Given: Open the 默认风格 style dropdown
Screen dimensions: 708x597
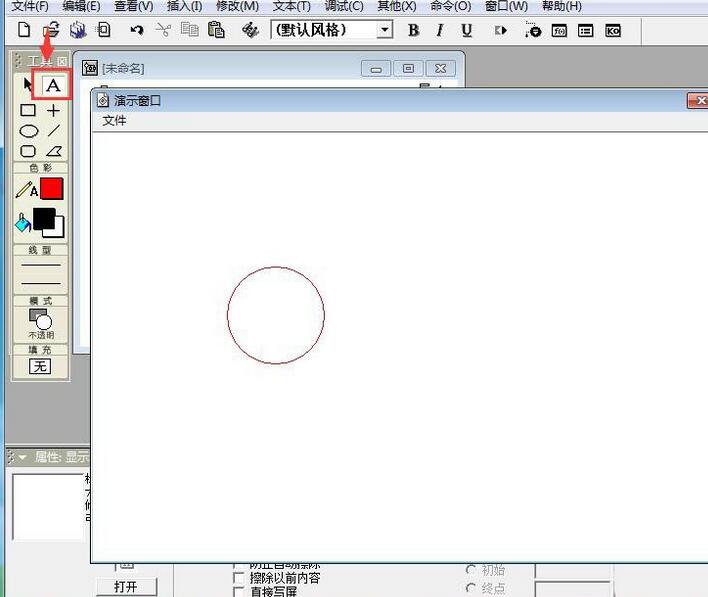Looking at the screenshot, I should [x=385, y=30].
